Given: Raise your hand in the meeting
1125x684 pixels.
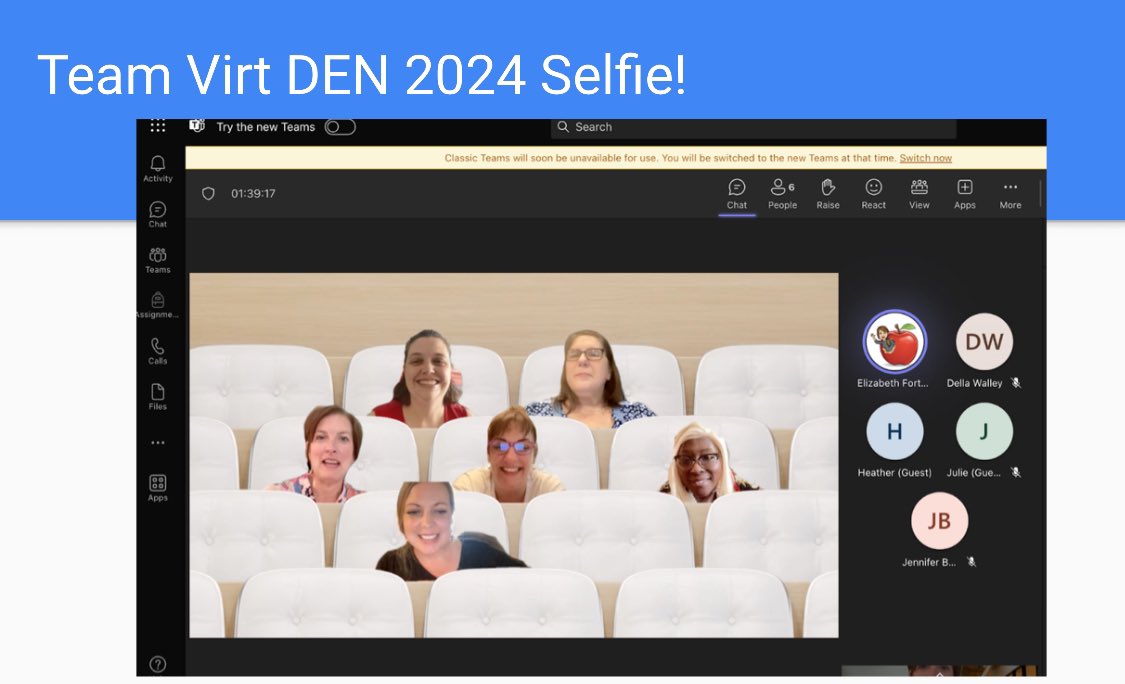Looking at the screenshot, I should pos(827,194).
